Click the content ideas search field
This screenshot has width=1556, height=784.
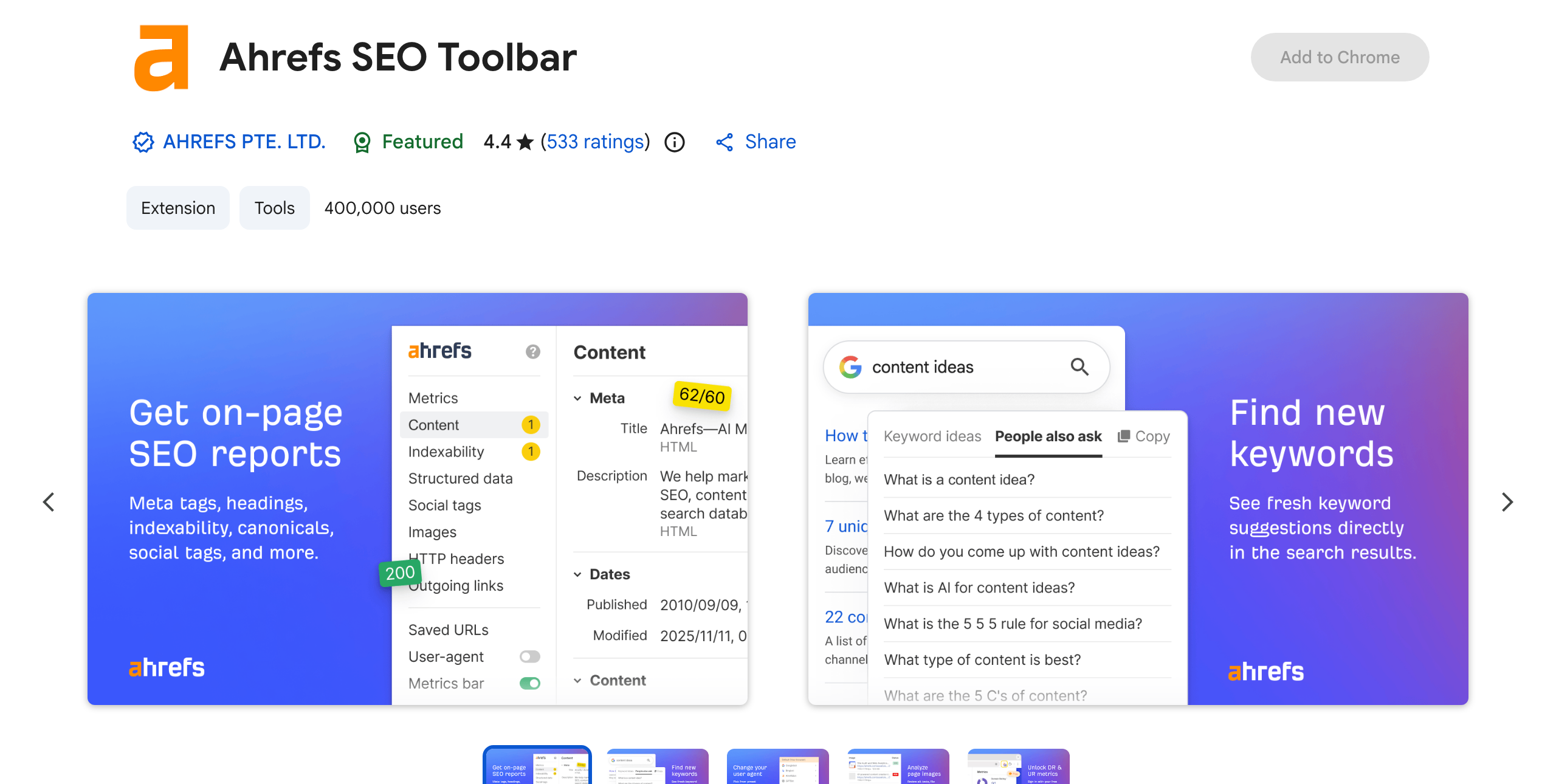[966, 367]
